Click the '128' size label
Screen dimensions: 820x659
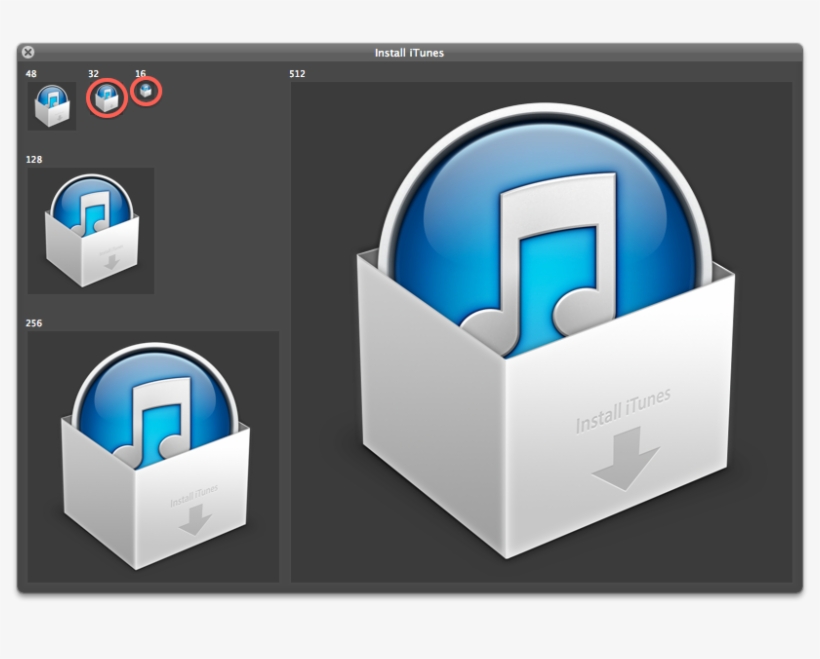[x=33, y=160]
